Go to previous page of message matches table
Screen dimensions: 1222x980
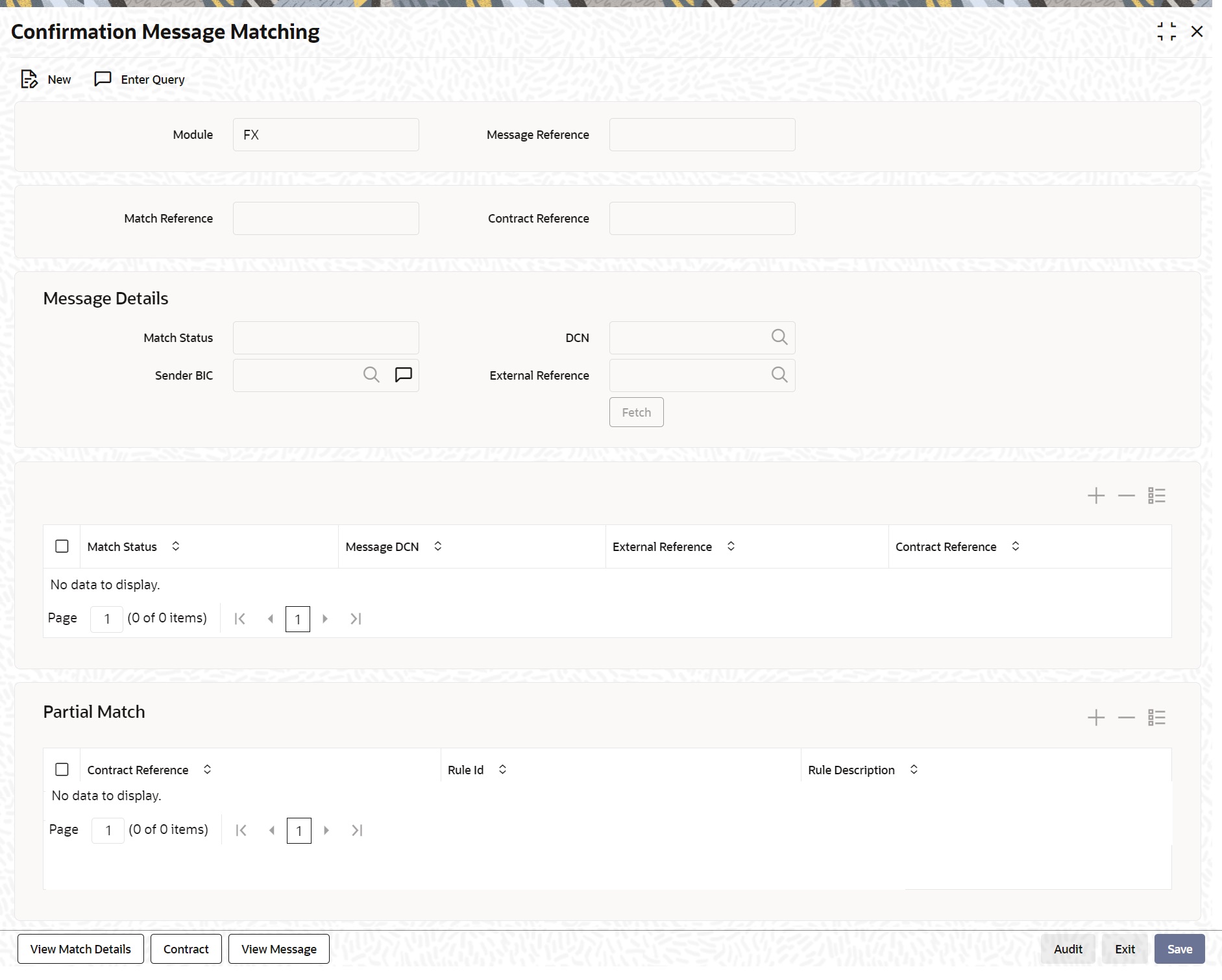point(271,619)
